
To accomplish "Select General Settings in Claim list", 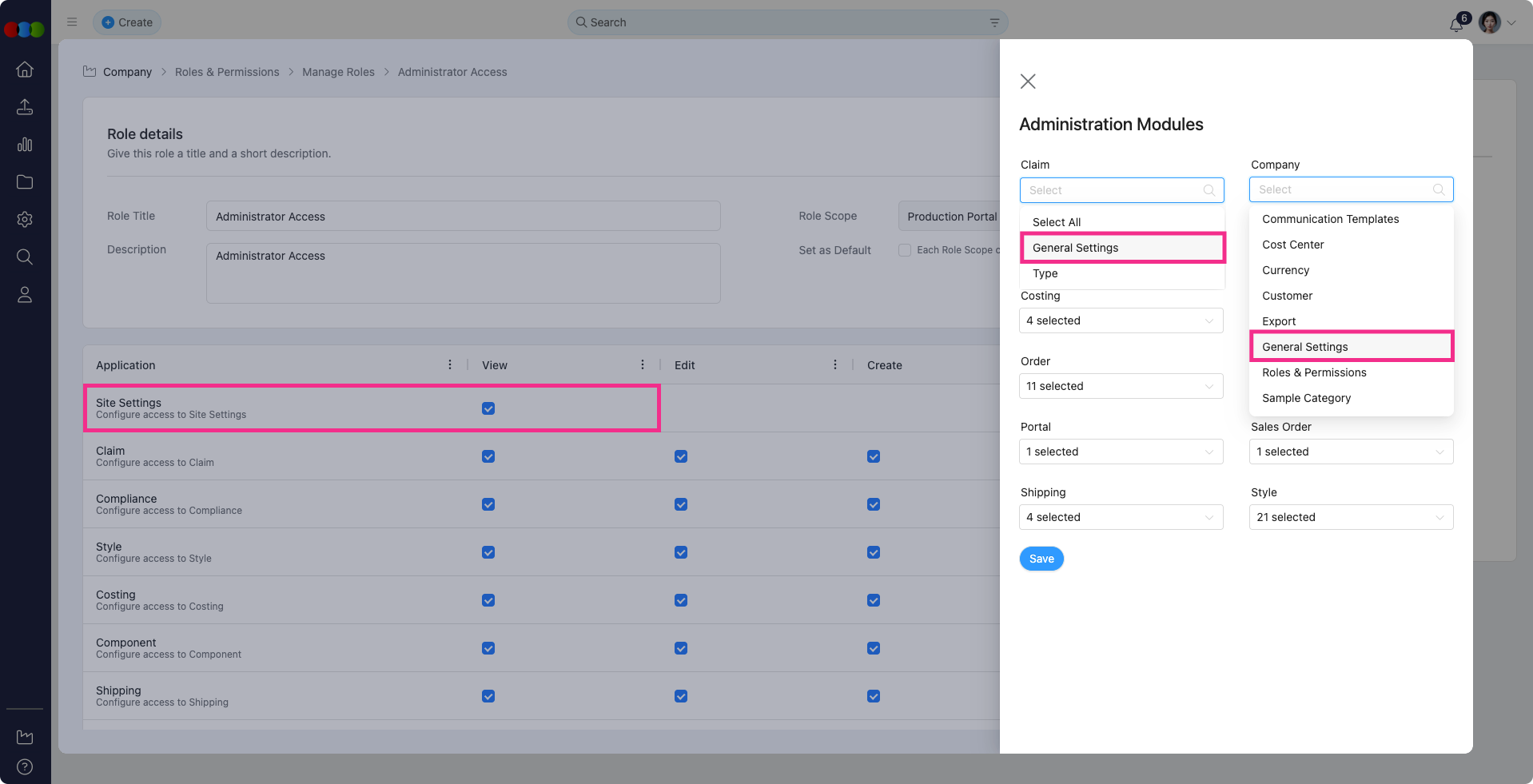I will 1075,248.
